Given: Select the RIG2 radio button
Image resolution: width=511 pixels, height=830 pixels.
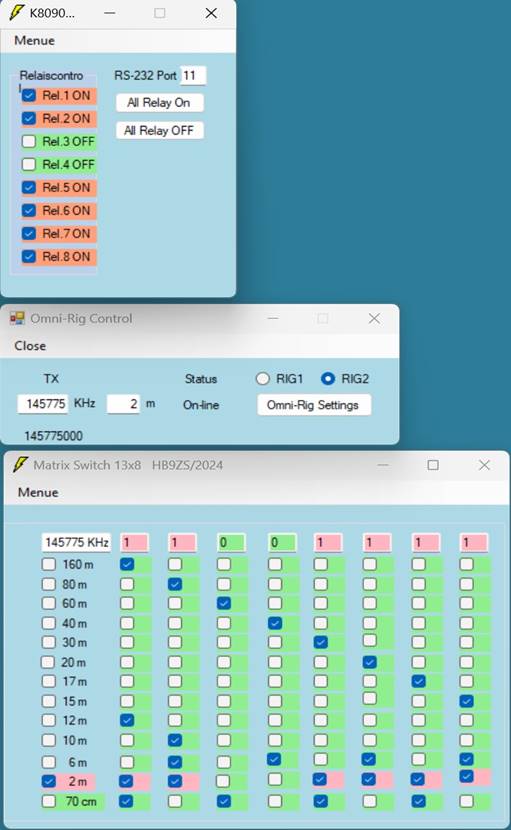Looking at the screenshot, I should [x=328, y=378].
